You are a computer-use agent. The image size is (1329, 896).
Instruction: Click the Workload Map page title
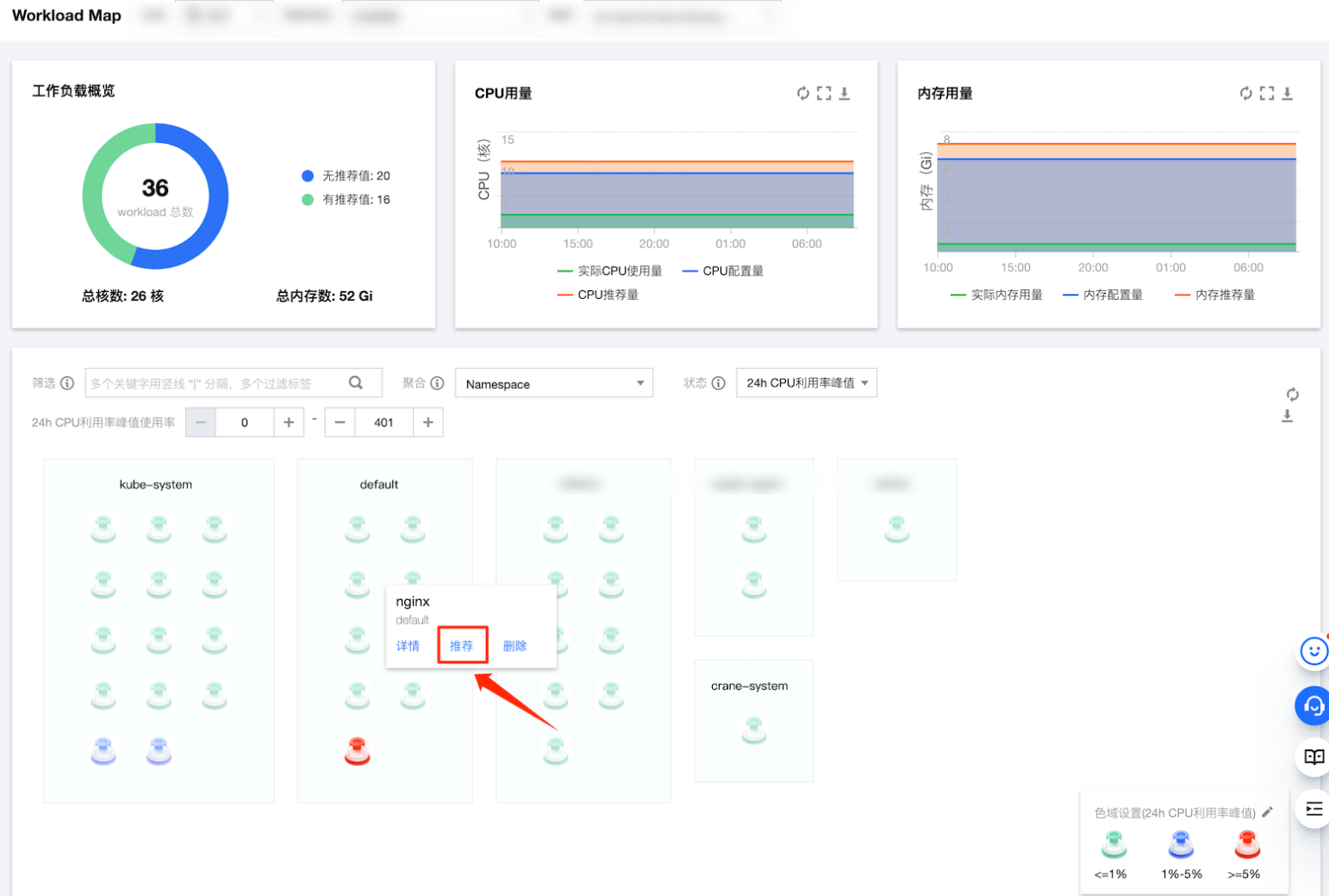click(66, 16)
